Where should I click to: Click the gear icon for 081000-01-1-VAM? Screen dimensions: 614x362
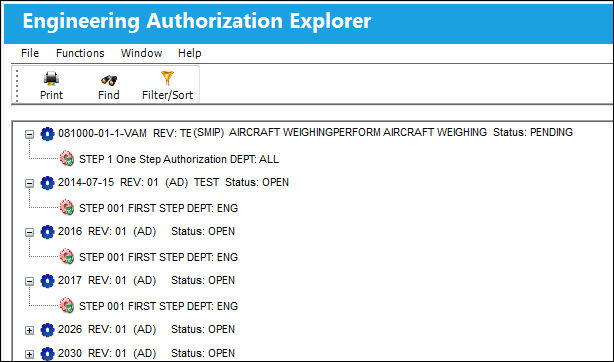47,134
